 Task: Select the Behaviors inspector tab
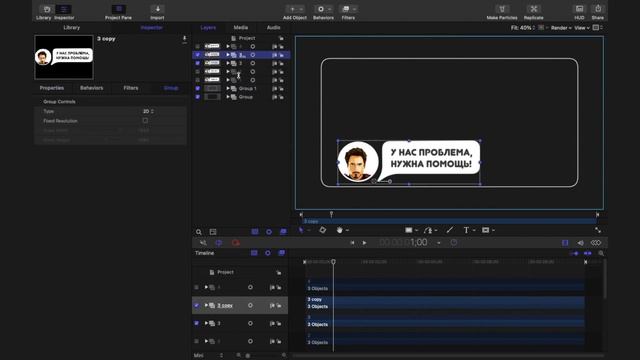click(91, 88)
